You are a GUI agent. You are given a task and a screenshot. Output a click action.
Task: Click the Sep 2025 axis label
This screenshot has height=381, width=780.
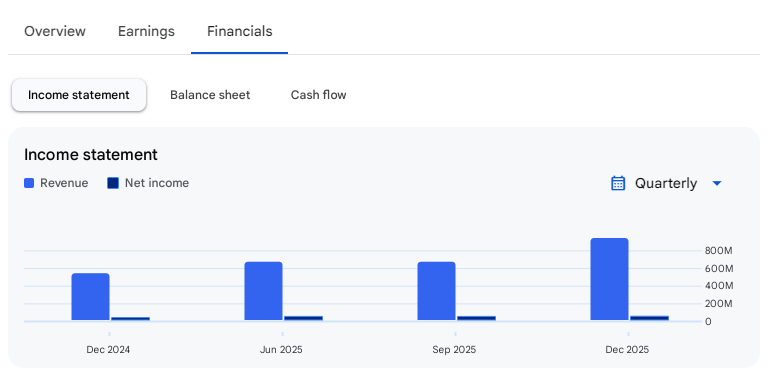click(454, 350)
